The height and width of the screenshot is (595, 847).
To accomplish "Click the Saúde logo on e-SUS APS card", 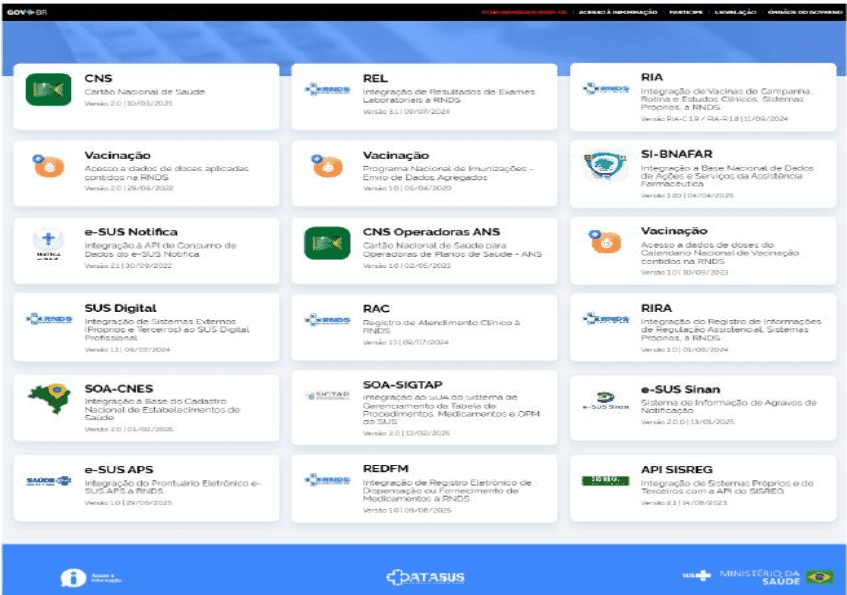I will tap(49, 480).
